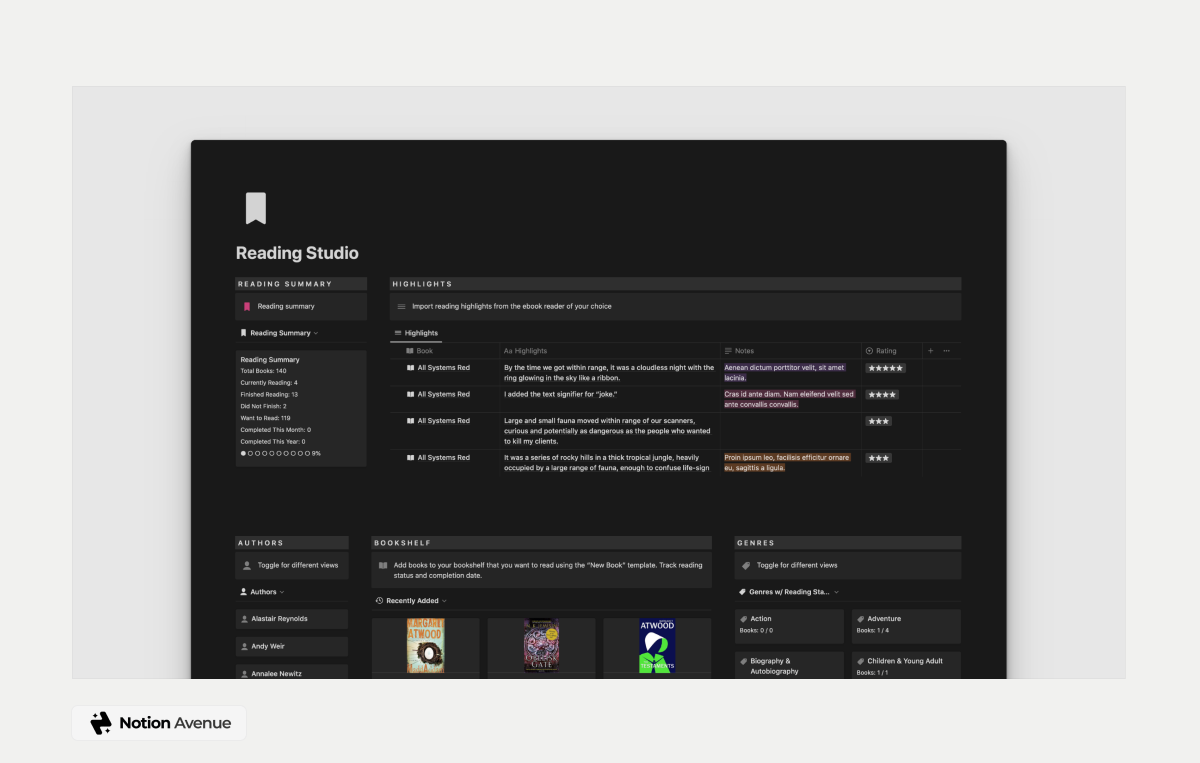The width and height of the screenshot is (1200, 763).
Task: Click the reading progress bar showing 9%
Action: pyautogui.click(x=281, y=453)
